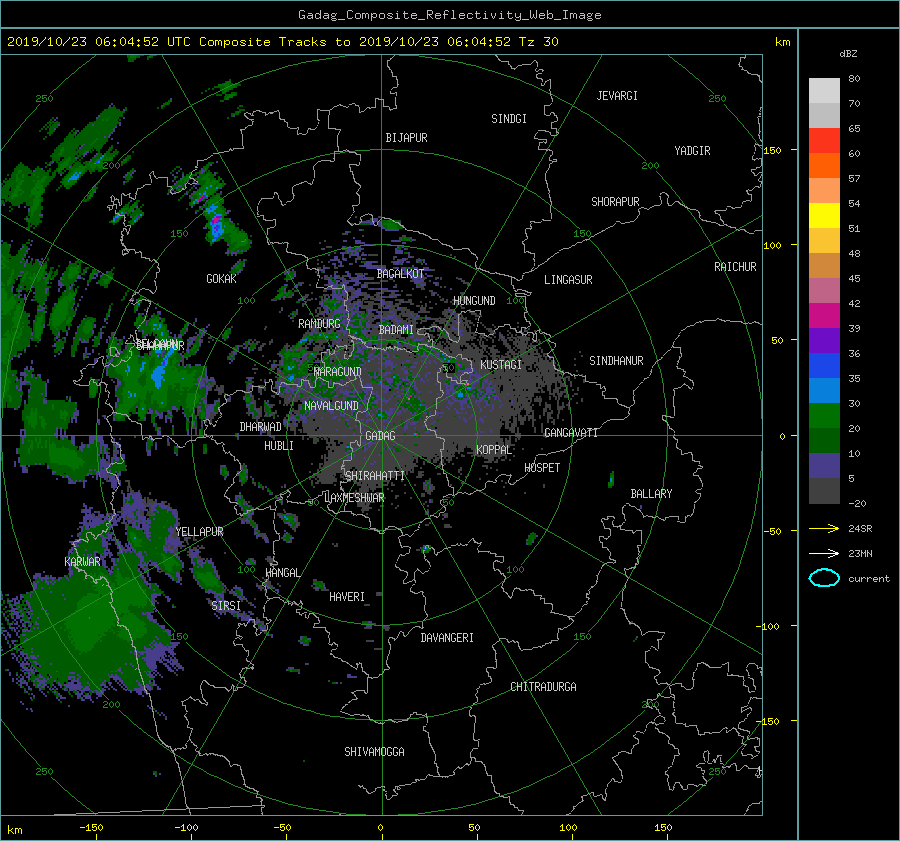The height and width of the screenshot is (841, 900).
Task: Click the BADAMI city label
Action: 396,330
